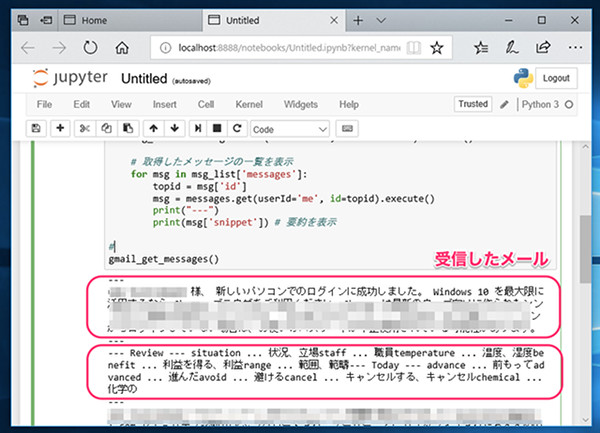600x433 pixels.
Task: Click the topid = msg['id'] line
Action: click(200, 186)
